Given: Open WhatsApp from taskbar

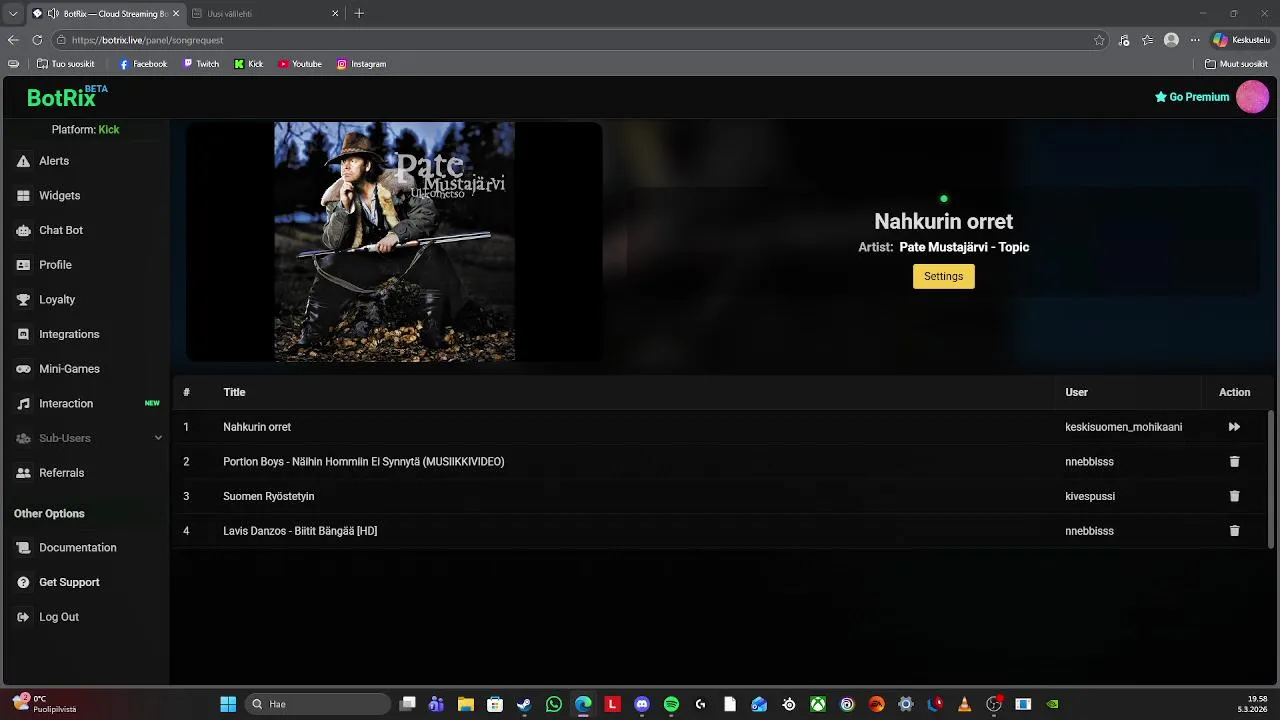Looking at the screenshot, I should 554,704.
